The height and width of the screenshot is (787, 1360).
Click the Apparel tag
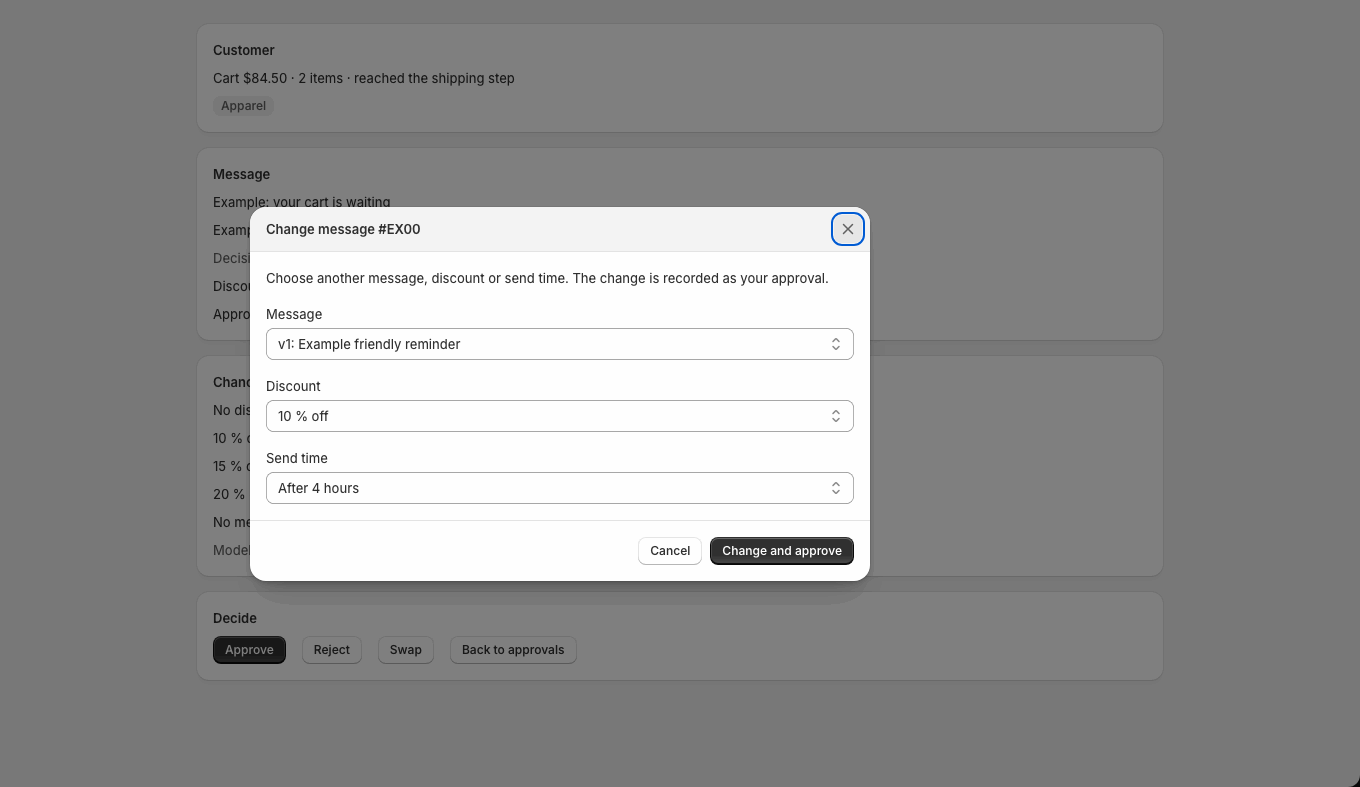(243, 106)
